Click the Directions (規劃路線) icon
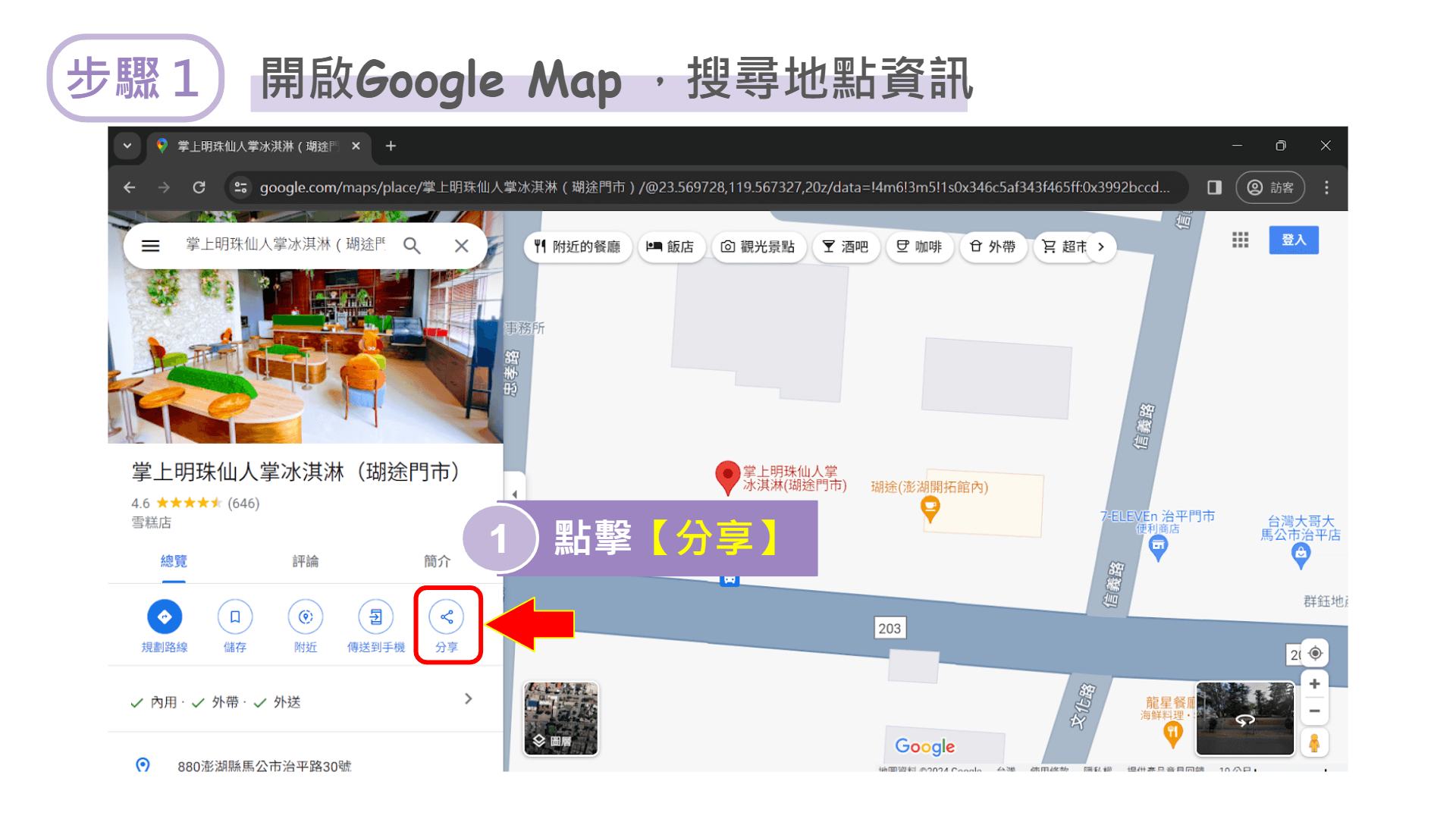Screen dimensions: 1456x819 tap(165, 617)
